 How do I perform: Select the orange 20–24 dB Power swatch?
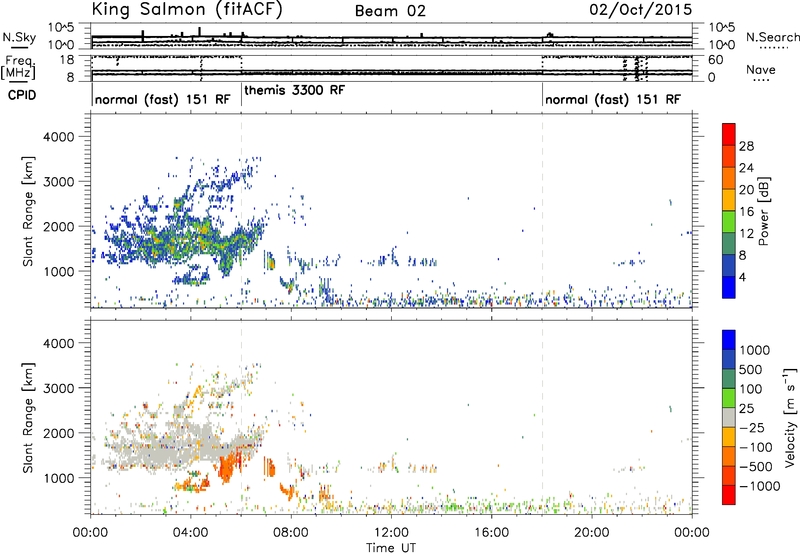click(729, 178)
